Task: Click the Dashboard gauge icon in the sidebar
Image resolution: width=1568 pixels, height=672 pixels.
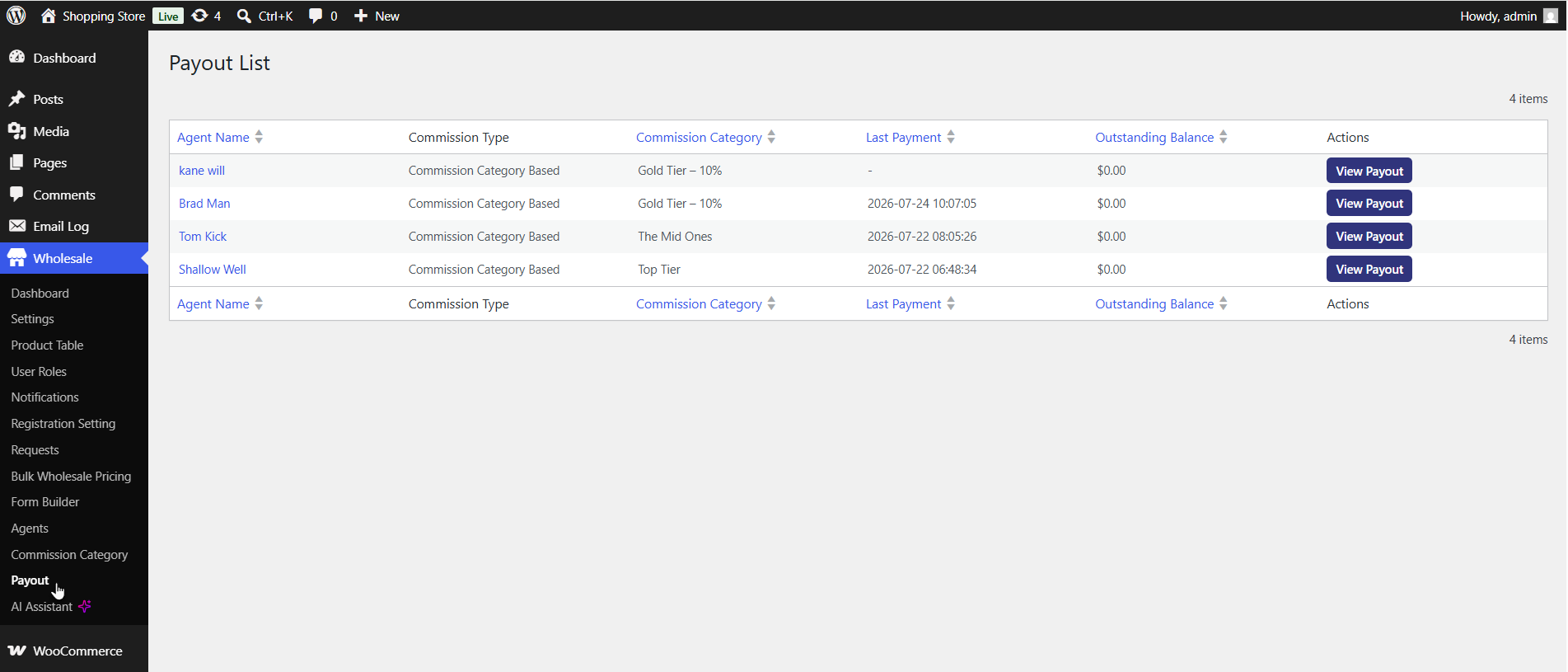Action: coord(16,57)
